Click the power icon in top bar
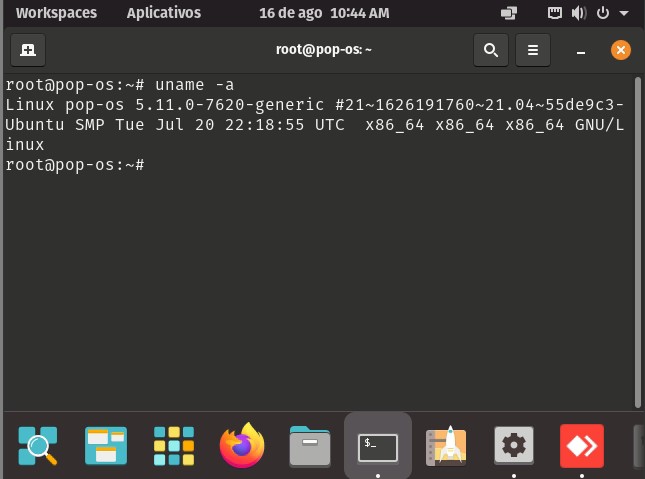 [x=603, y=13]
